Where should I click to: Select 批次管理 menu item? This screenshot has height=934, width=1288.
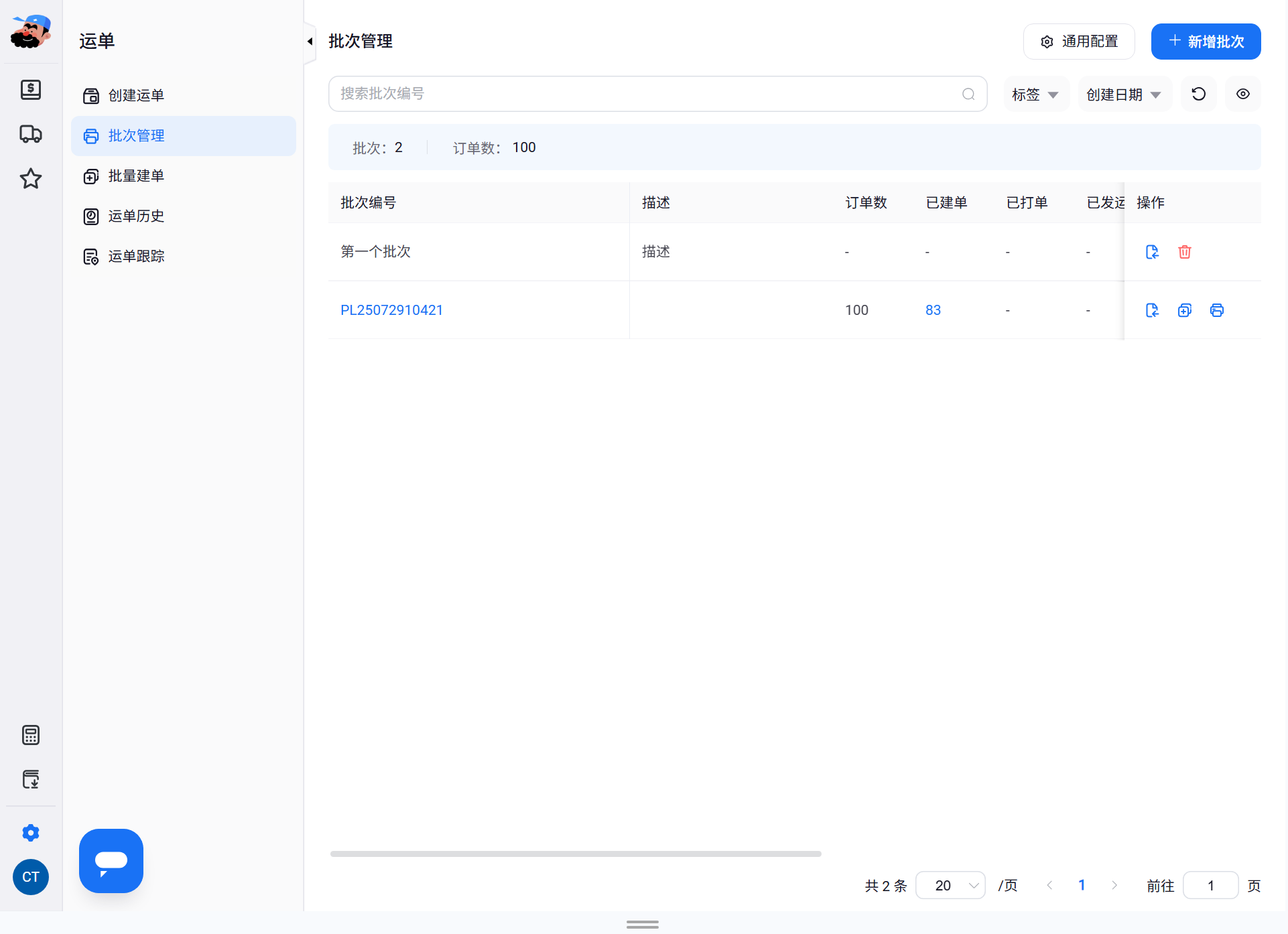click(184, 136)
